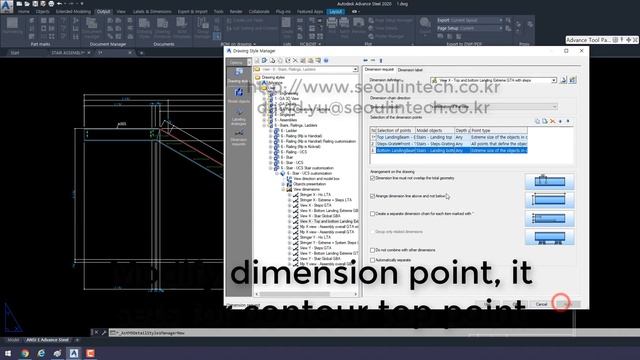Open the Model objects sidebar panel
Viewport: 640px width, 360px height.
pos(239,96)
